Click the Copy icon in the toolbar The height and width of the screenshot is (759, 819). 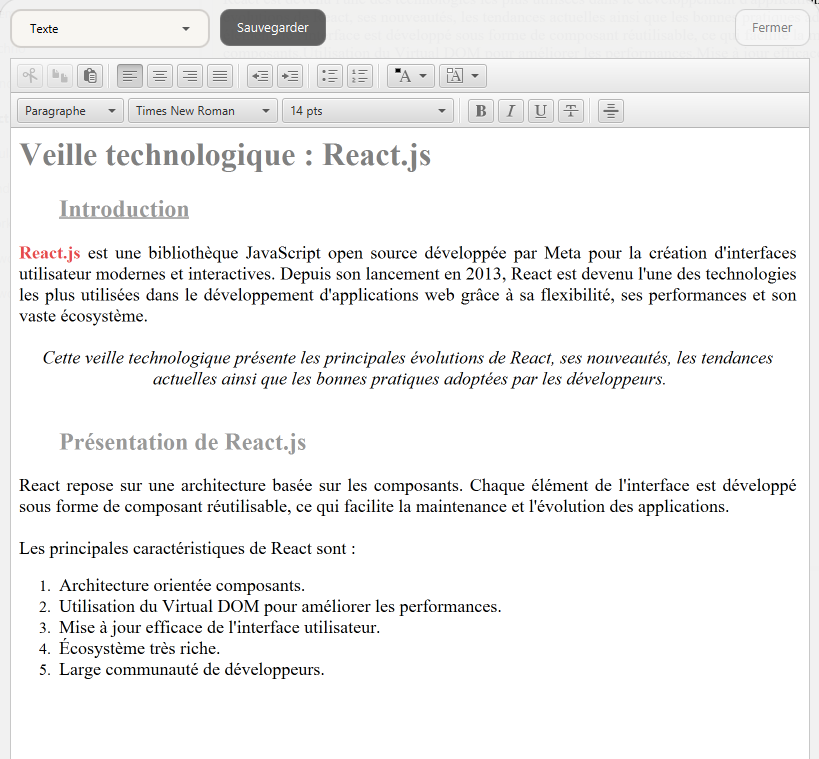pyautogui.click(x=60, y=76)
